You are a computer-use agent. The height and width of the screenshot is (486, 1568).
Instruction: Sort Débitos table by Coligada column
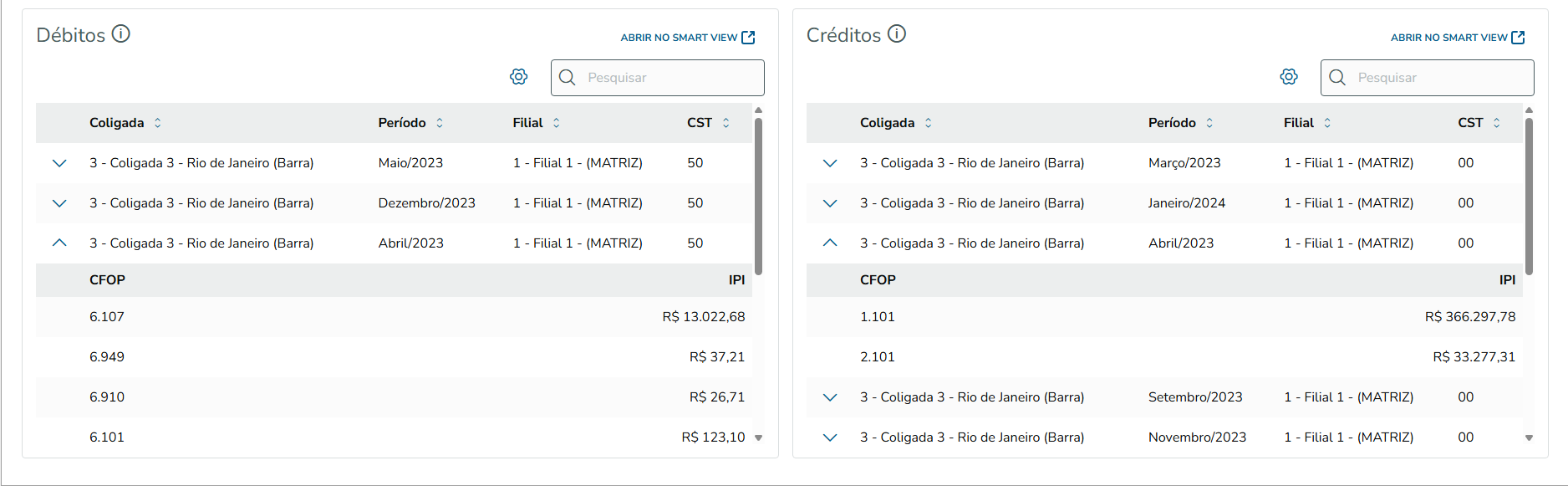(x=157, y=123)
